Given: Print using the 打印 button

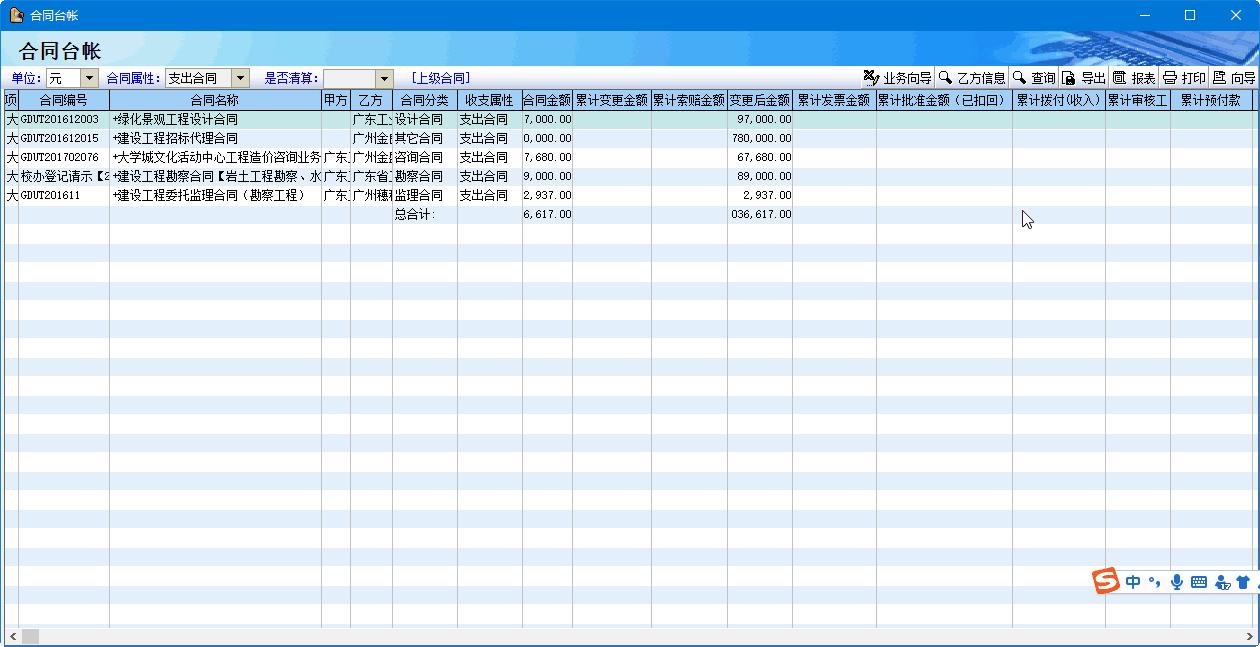Looking at the screenshot, I should pos(1184,78).
